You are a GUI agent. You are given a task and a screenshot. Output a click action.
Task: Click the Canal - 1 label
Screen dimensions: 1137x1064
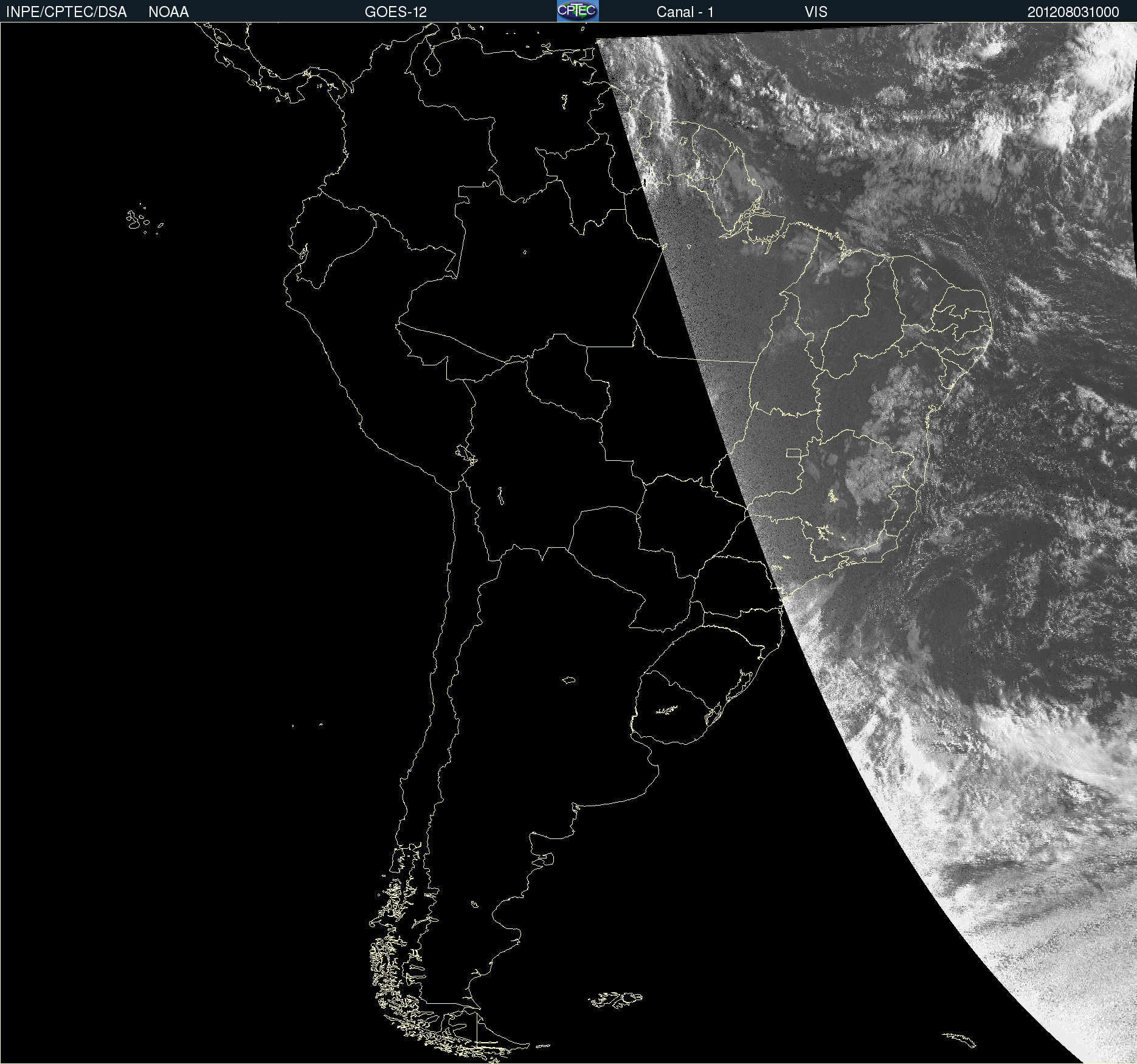pyautogui.click(x=685, y=12)
